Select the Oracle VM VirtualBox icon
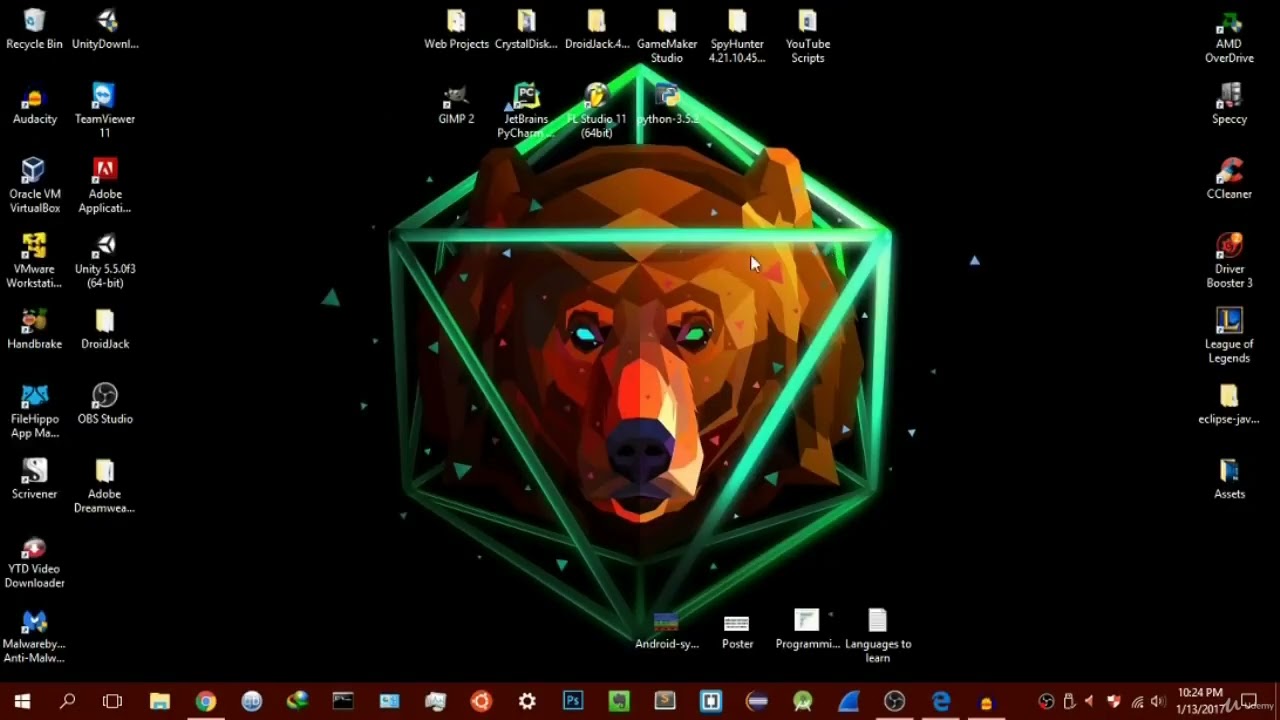This screenshot has height=720, width=1280. (34, 186)
